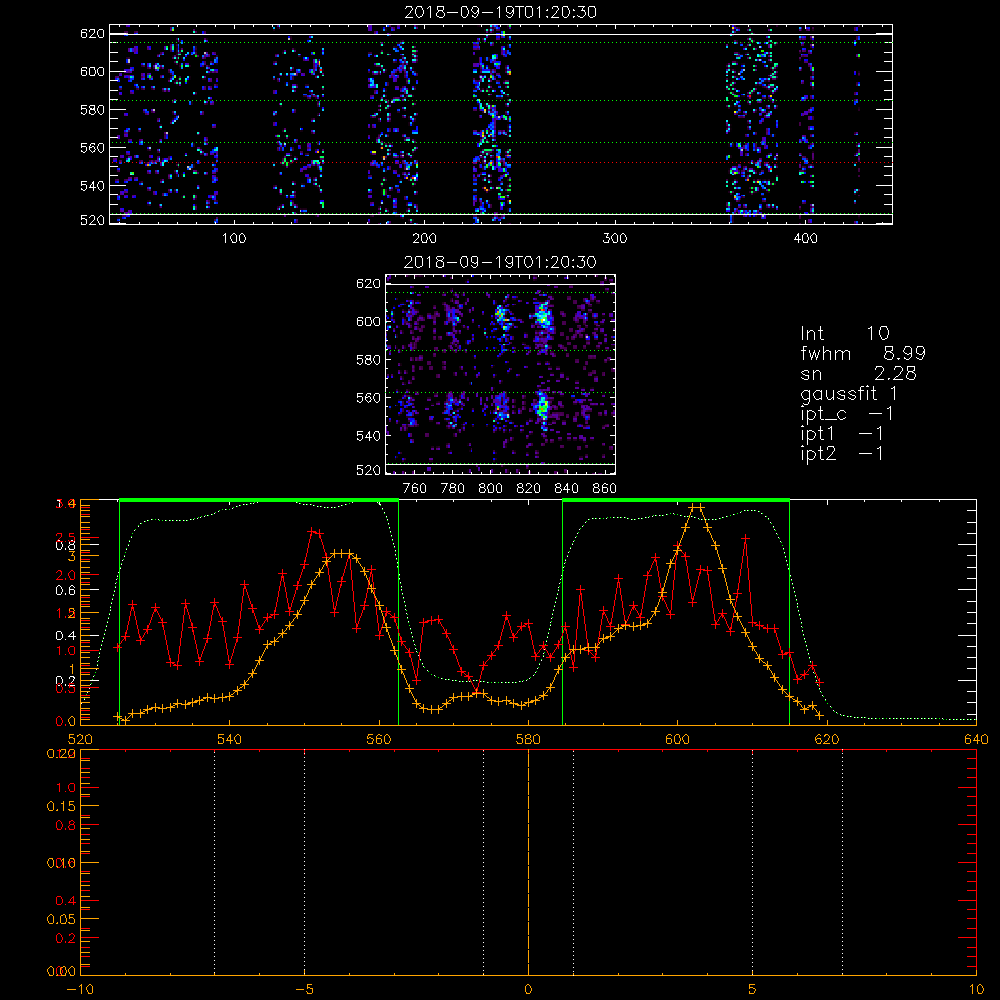The image size is (1000, 1000).
Task: Click the 'ipt1 -1' readout
Action: [842, 434]
